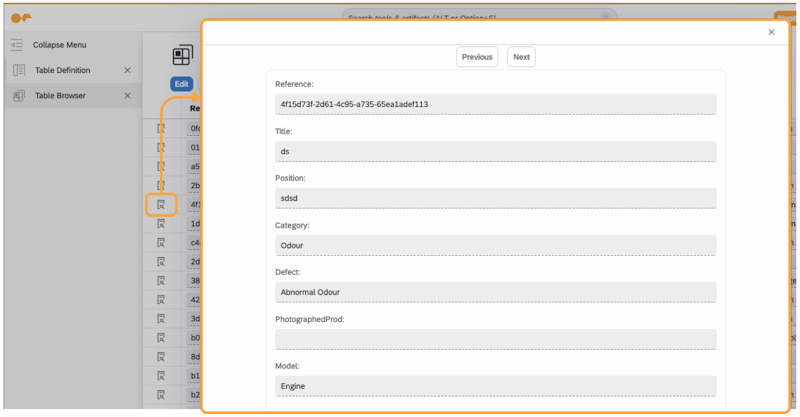Go to the Next record
800x417 pixels.
pos(521,57)
